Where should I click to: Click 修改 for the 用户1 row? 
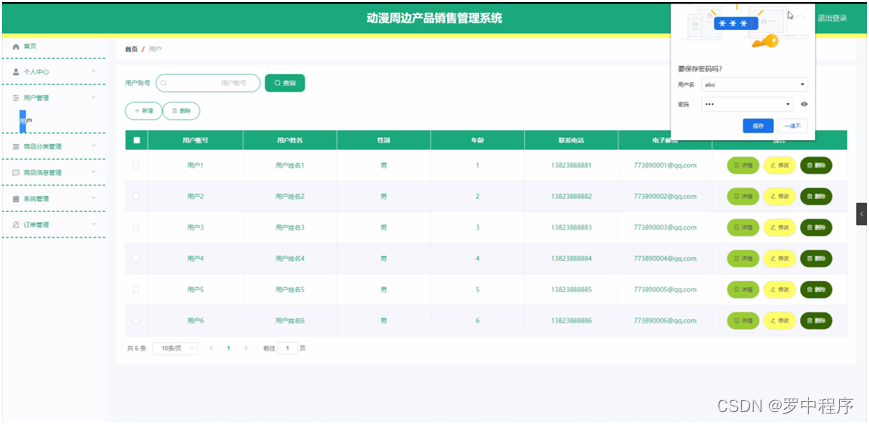coord(779,165)
